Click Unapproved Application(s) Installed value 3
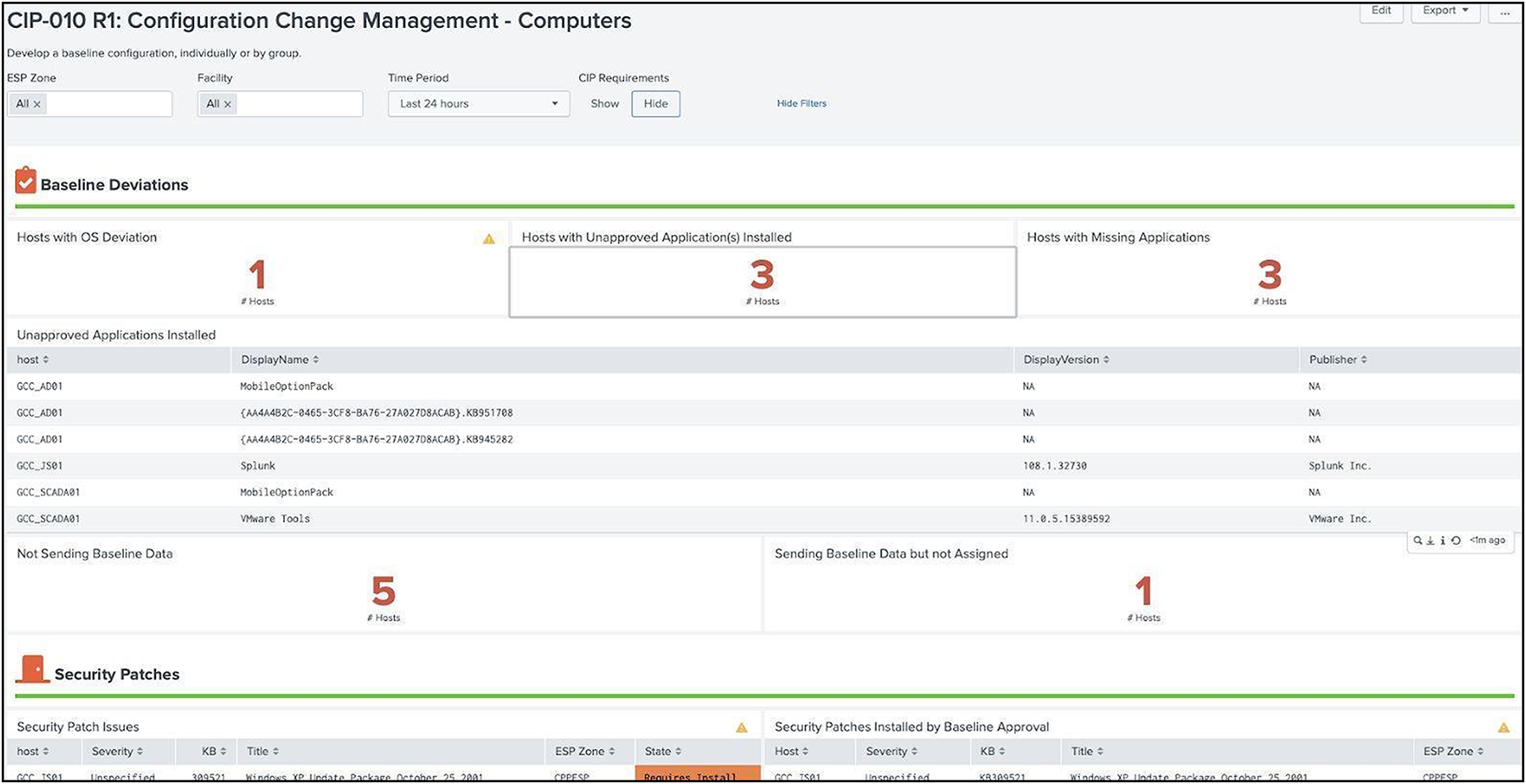Screen dimensions: 1526x784 [x=762, y=275]
